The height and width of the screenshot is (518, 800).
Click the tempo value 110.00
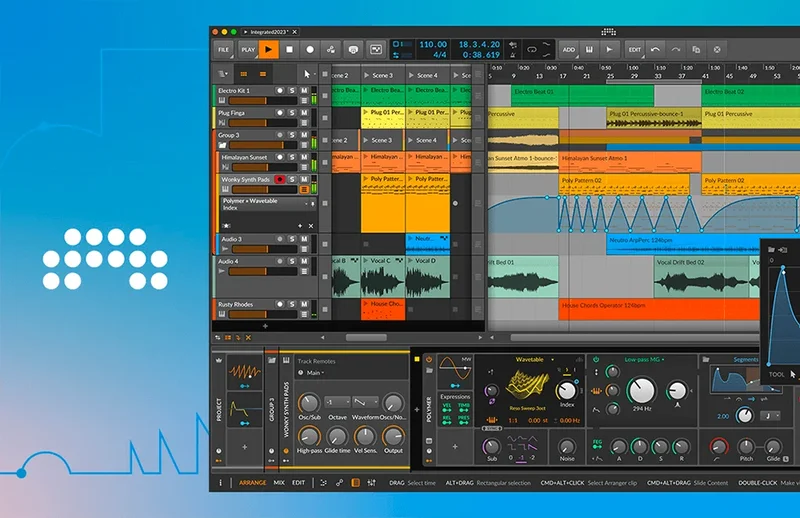433,44
